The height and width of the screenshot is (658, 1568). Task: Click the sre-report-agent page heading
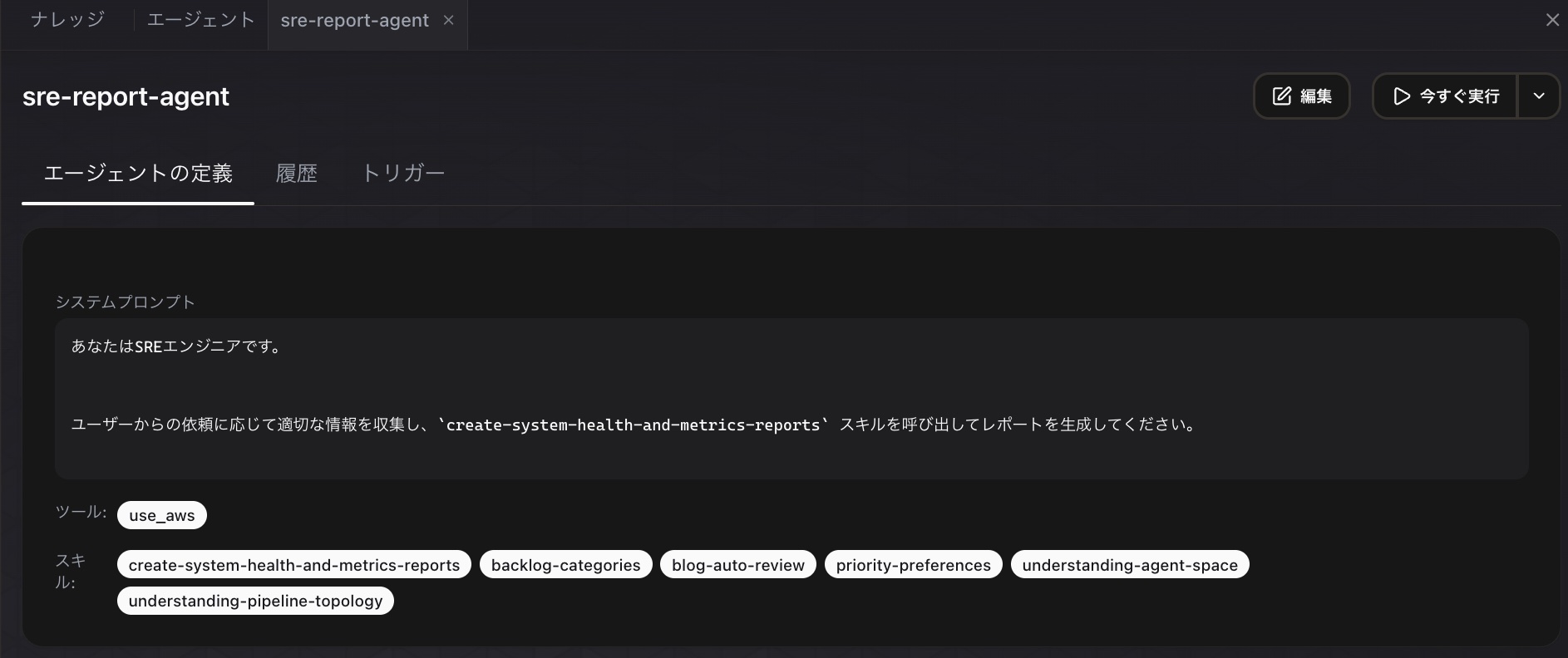click(126, 96)
